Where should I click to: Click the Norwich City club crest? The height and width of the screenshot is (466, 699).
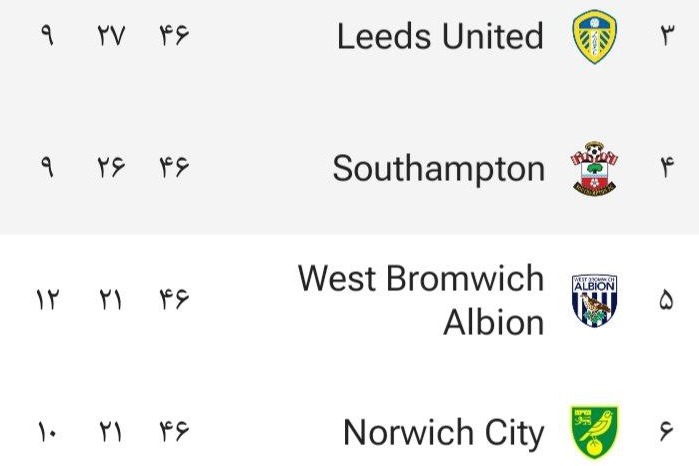[x=594, y=432]
